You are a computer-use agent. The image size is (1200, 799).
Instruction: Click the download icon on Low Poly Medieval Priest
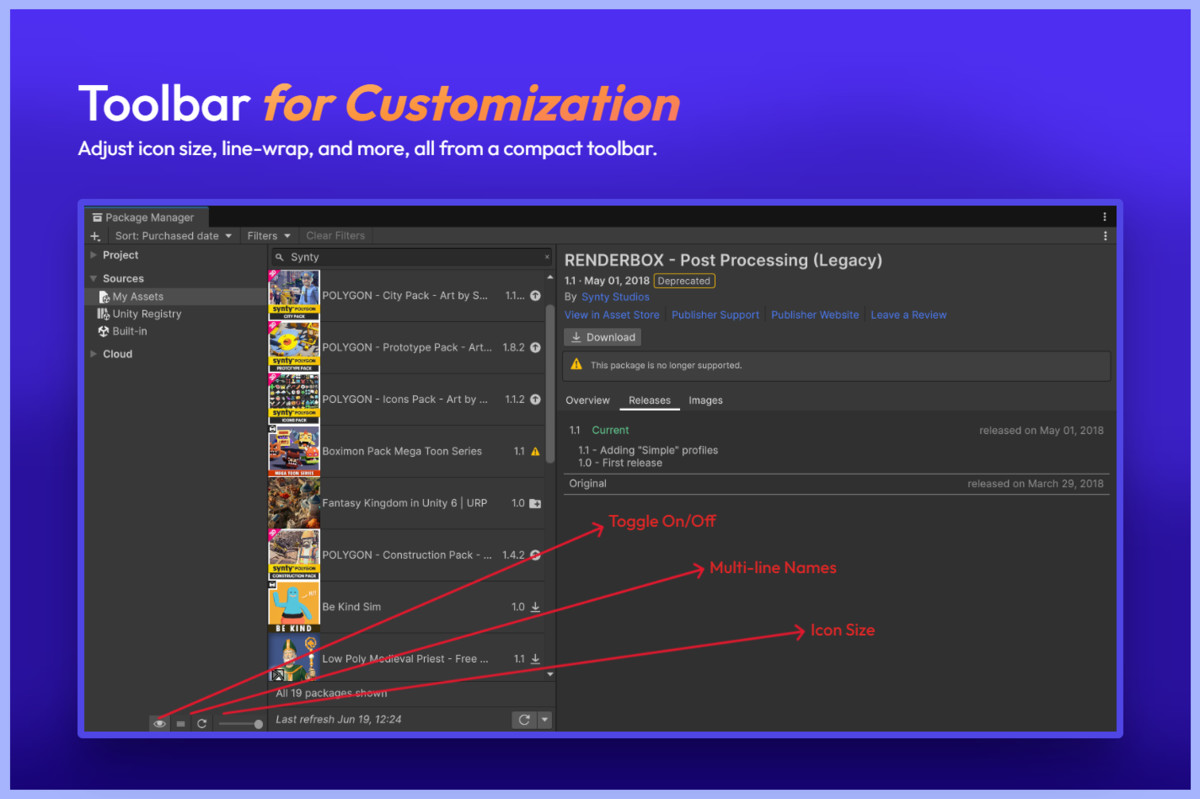click(535, 659)
